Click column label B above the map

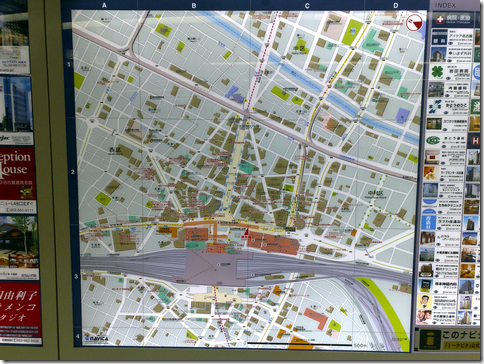coord(194,5)
